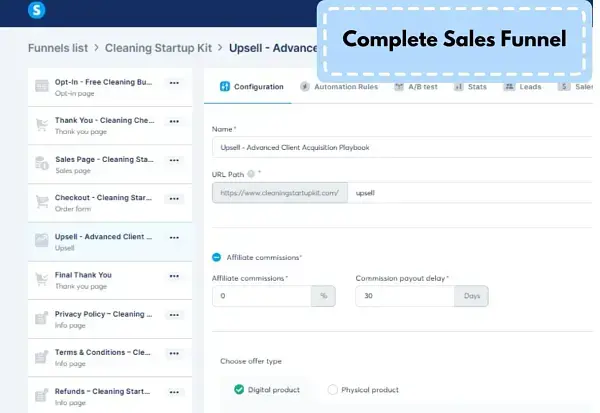Open Cleaning Startup Kit breadcrumb link
Viewport: 600px width, 413px height.
point(158,47)
